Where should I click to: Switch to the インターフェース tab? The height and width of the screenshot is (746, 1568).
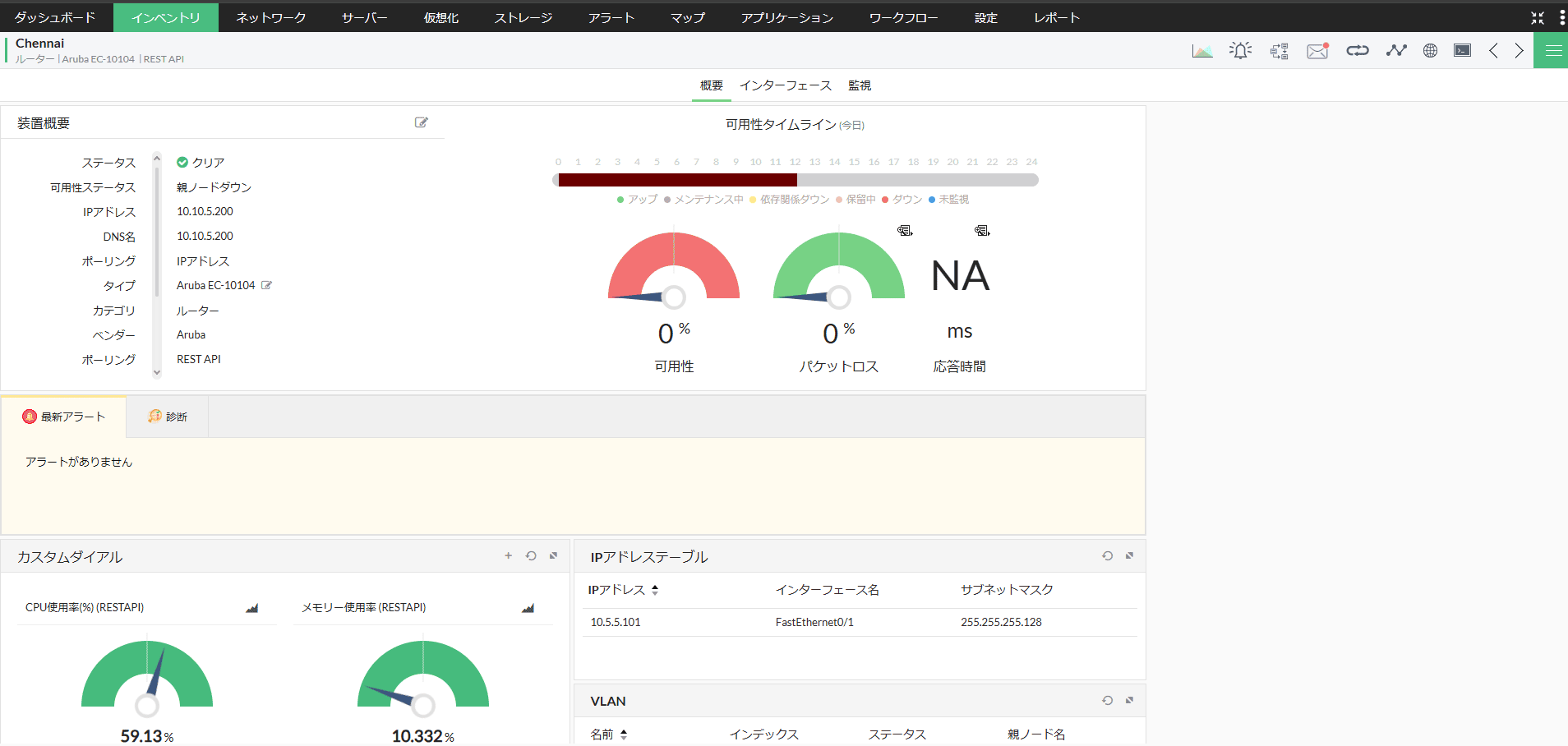pos(786,85)
